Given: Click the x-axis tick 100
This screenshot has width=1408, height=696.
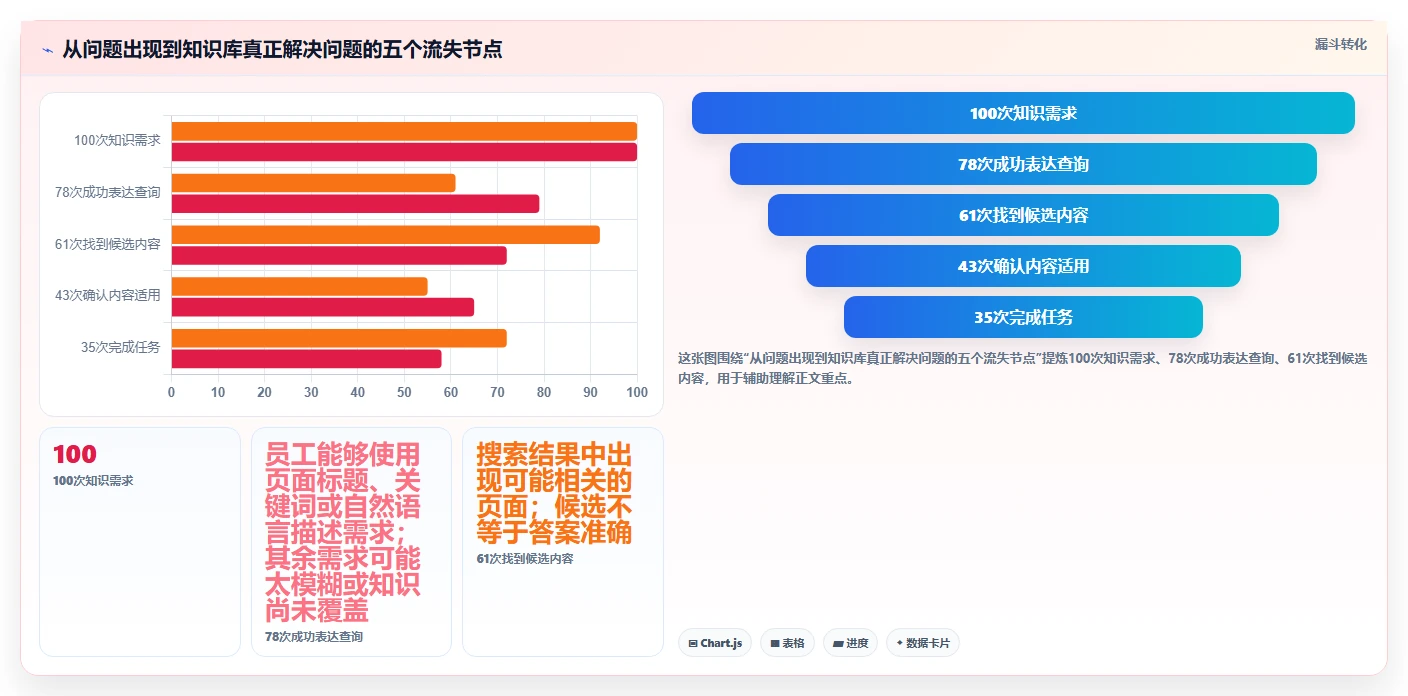Looking at the screenshot, I should coord(637,392).
